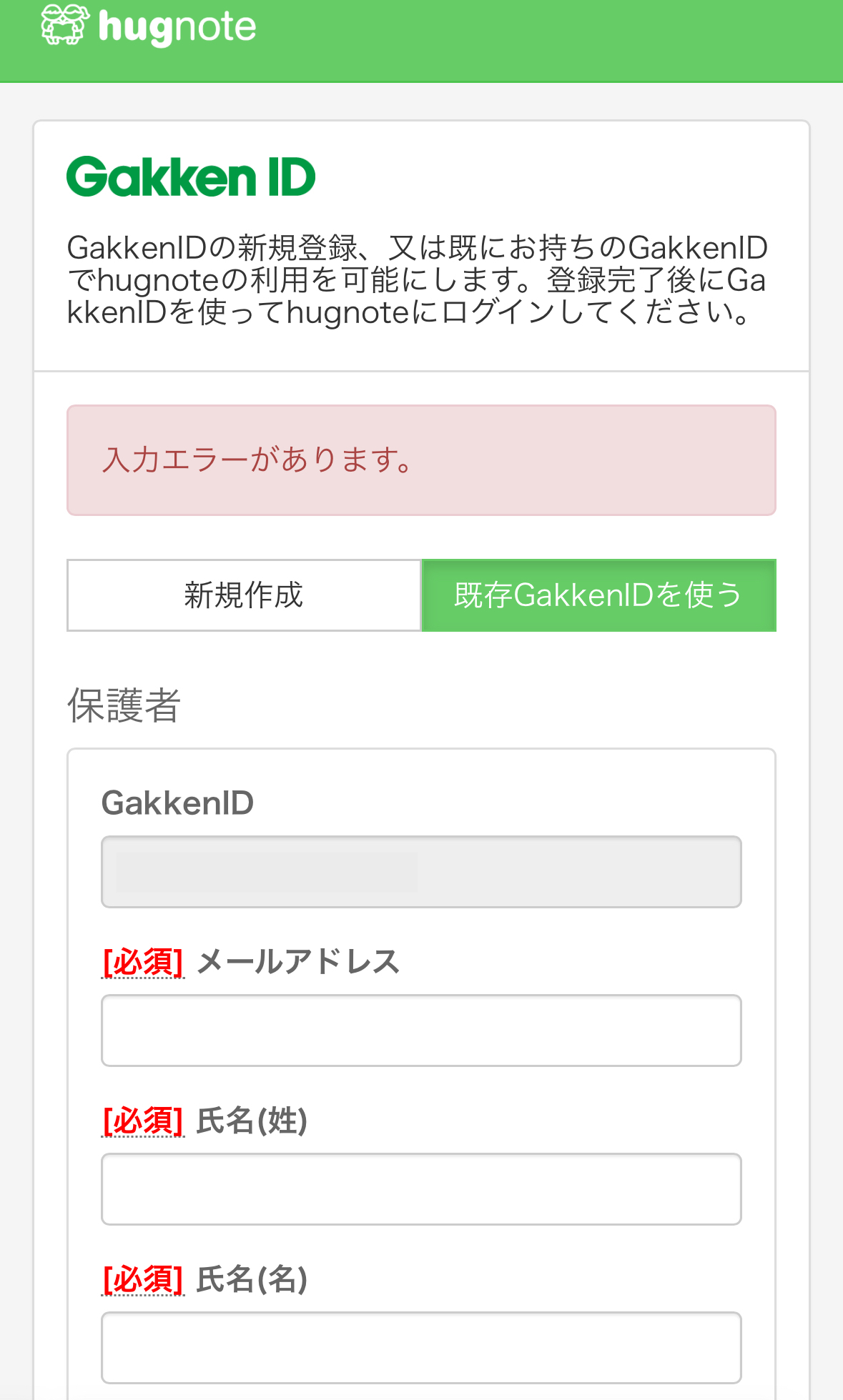Click the 氏名(名) label text
Image resolution: width=843 pixels, height=1400 pixels.
(252, 1279)
